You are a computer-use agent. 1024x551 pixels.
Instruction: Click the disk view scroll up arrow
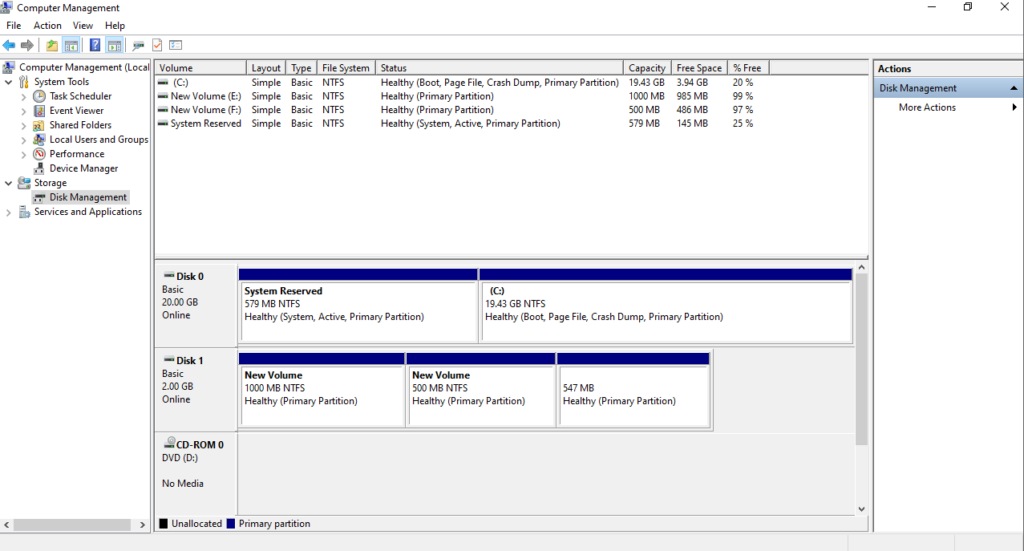(861, 268)
